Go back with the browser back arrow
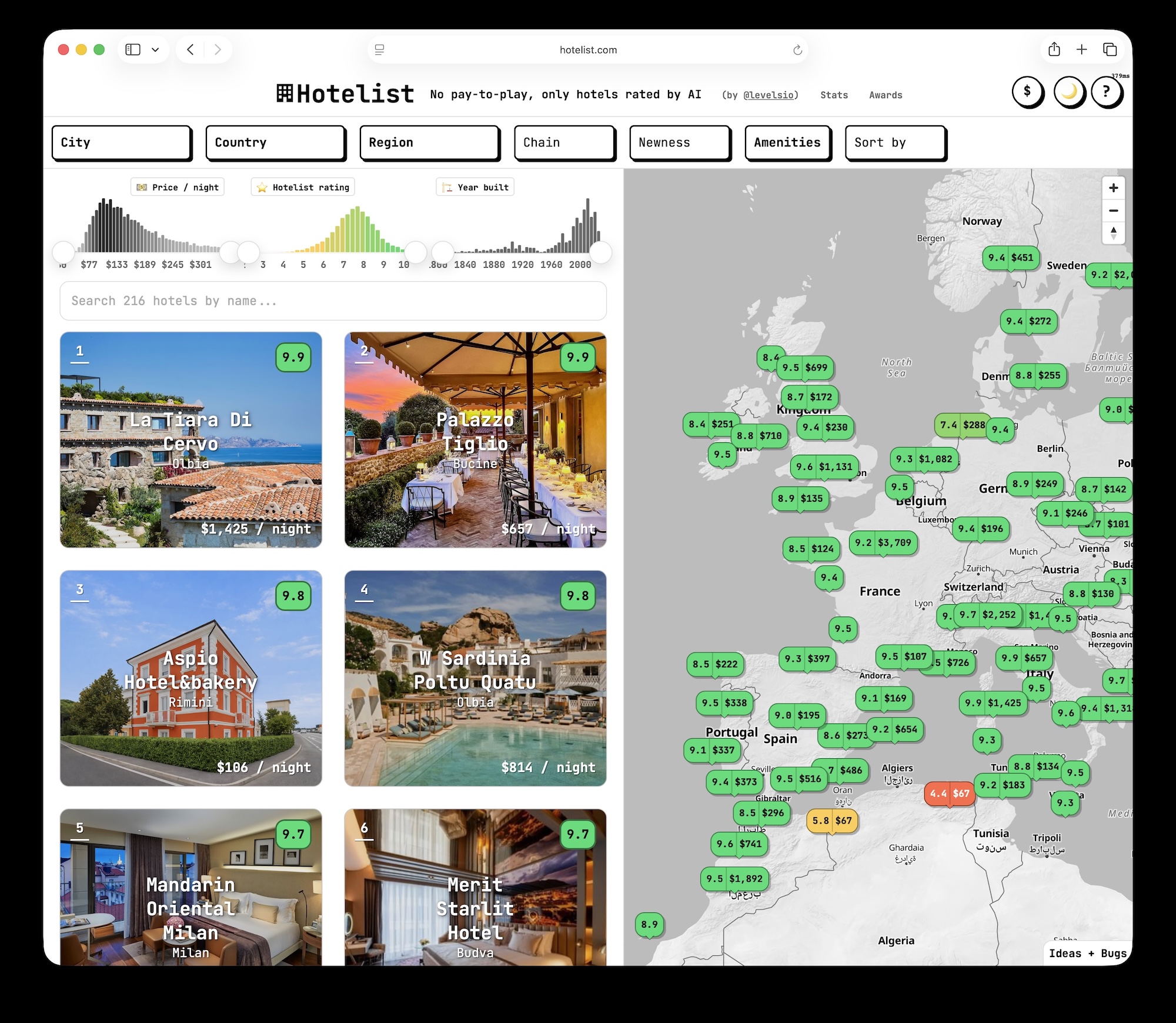Viewport: 1176px width, 1023px height. (x=190, y=49)
